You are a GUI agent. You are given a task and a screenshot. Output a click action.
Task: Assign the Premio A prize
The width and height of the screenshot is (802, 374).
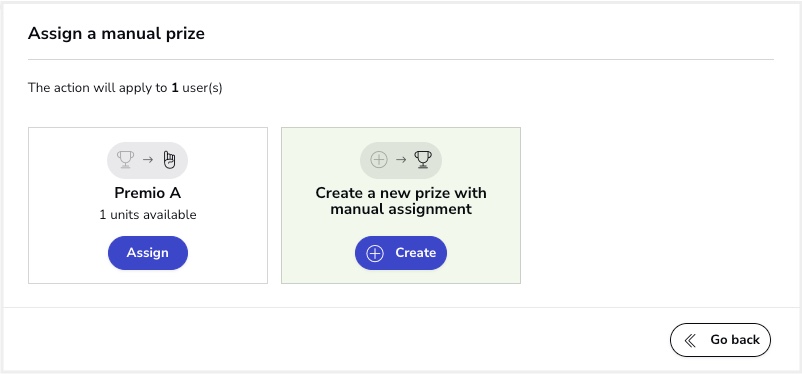click(x=148, y=253)
